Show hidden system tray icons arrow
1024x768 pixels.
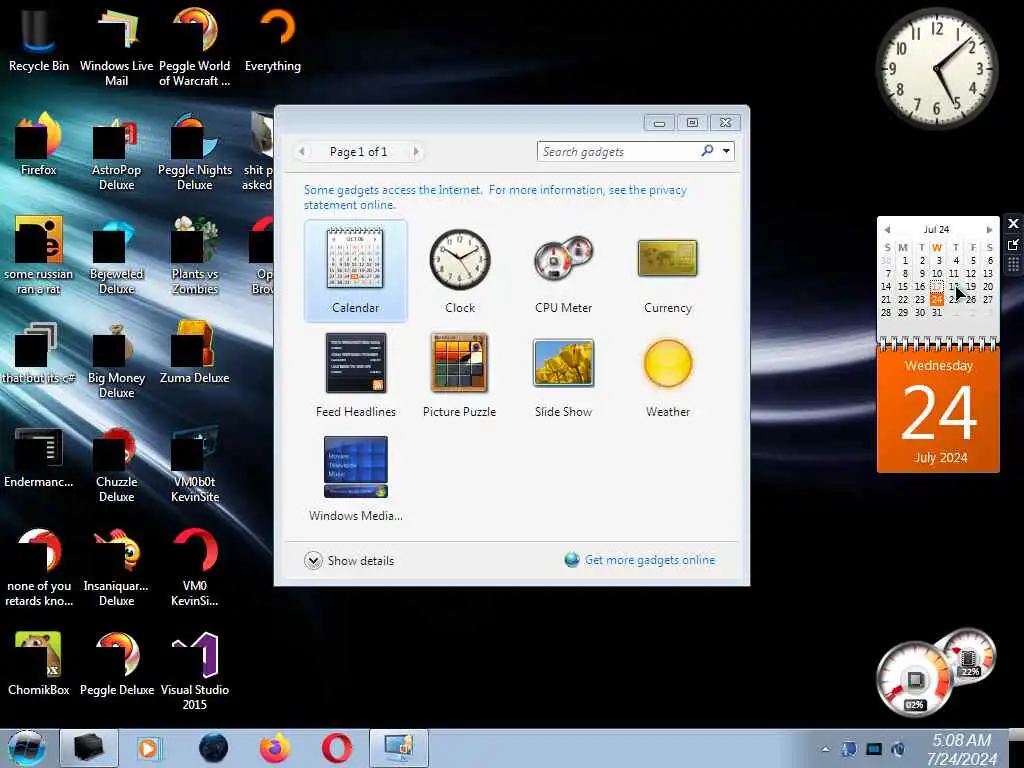point(826,749)
